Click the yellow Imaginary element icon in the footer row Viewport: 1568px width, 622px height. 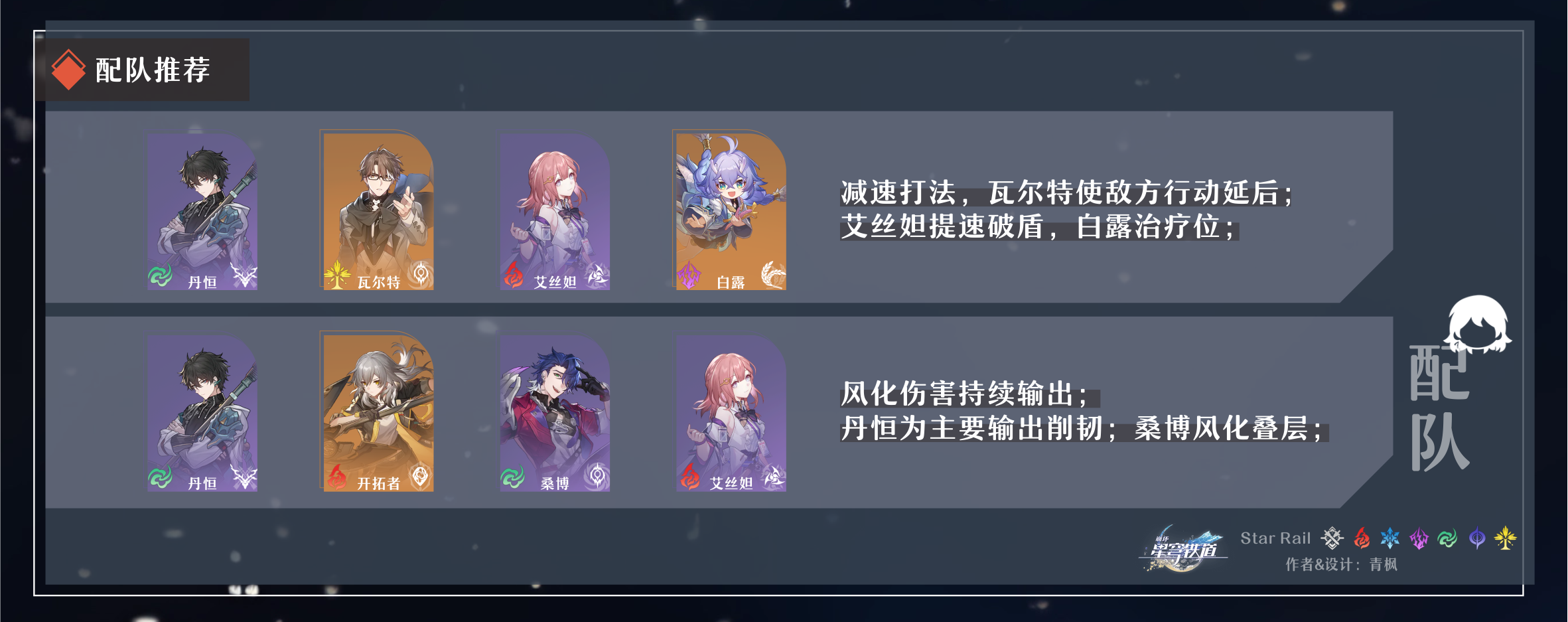tap(1505, 538)
